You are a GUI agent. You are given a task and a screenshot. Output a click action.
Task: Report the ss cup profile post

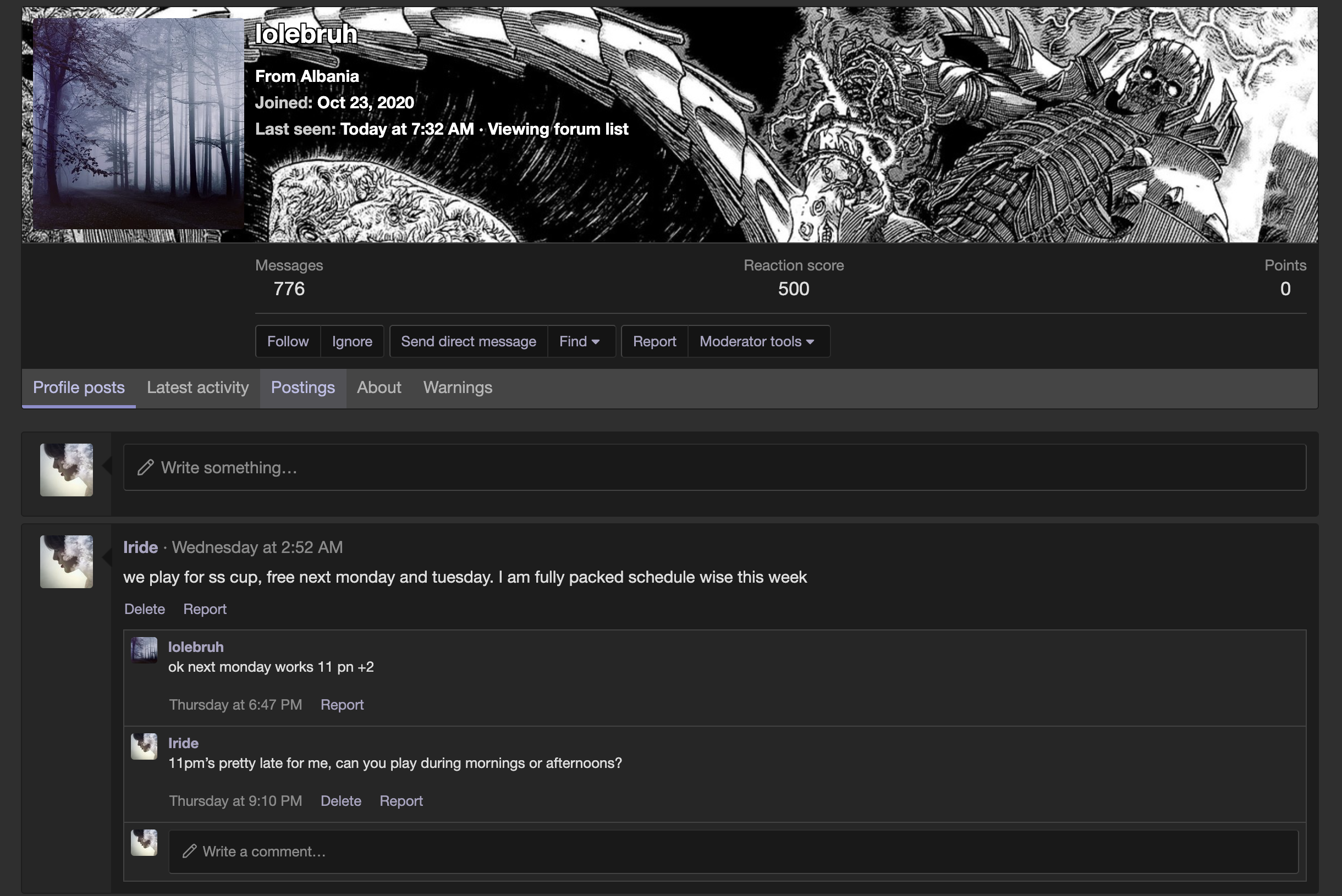(x=205, y=609)
